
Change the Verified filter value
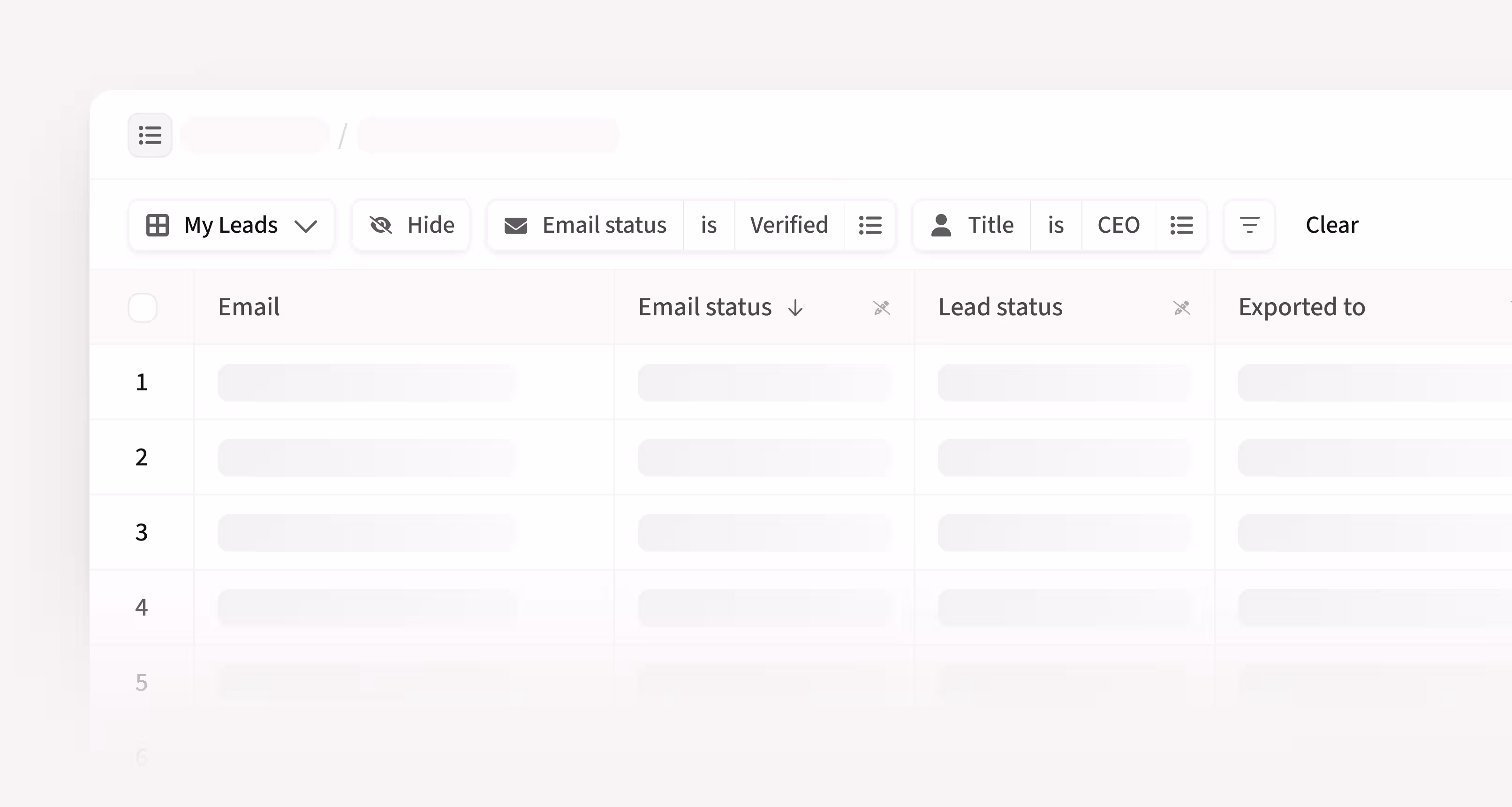tap(789, 226)
